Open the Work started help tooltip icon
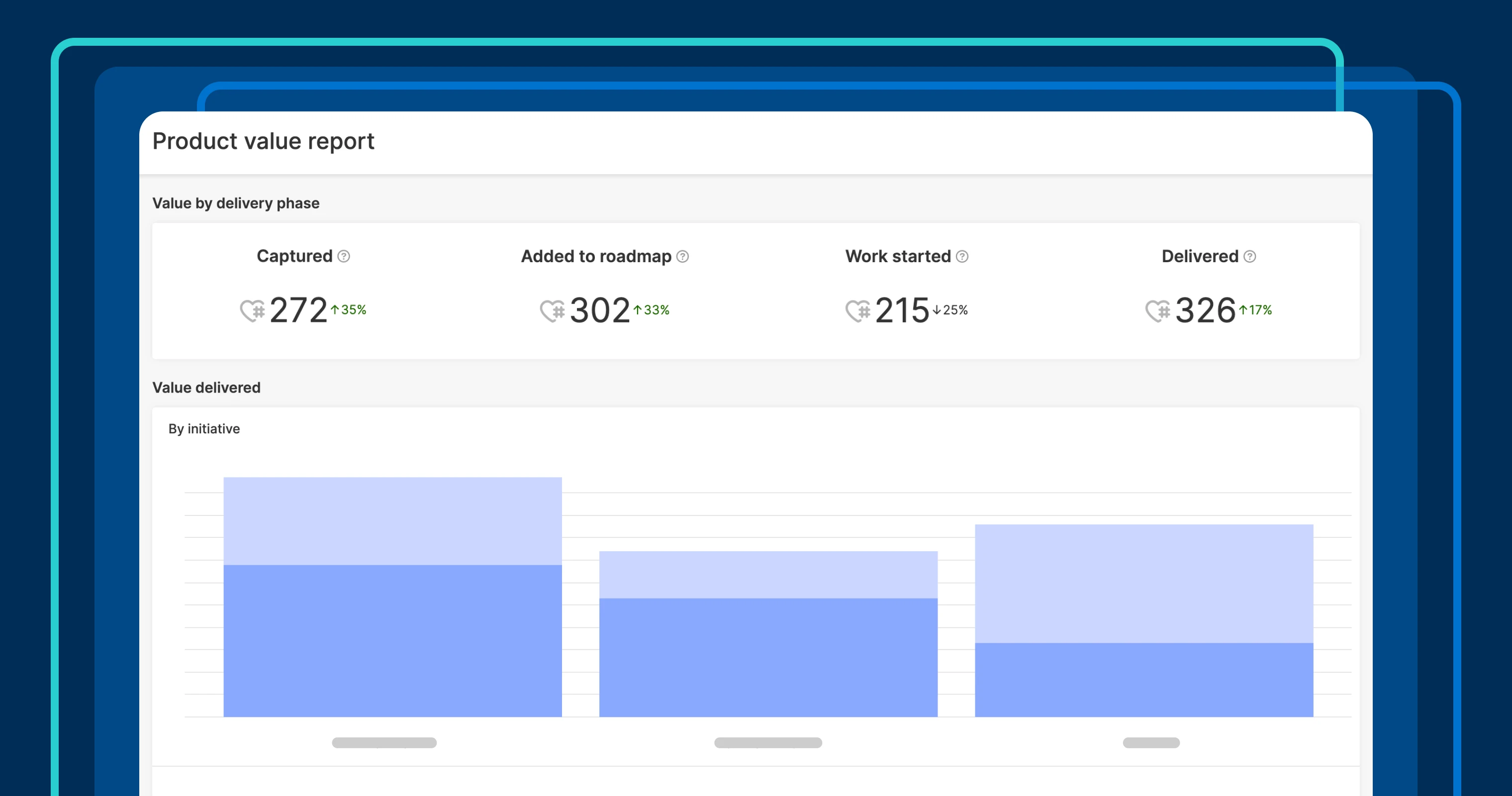Screen dimensions: 1512x796 tap(962, 257)
